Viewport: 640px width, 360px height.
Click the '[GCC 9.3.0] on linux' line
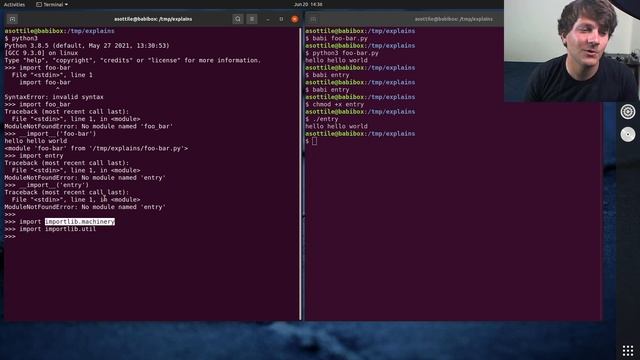(x=41, y=53)
